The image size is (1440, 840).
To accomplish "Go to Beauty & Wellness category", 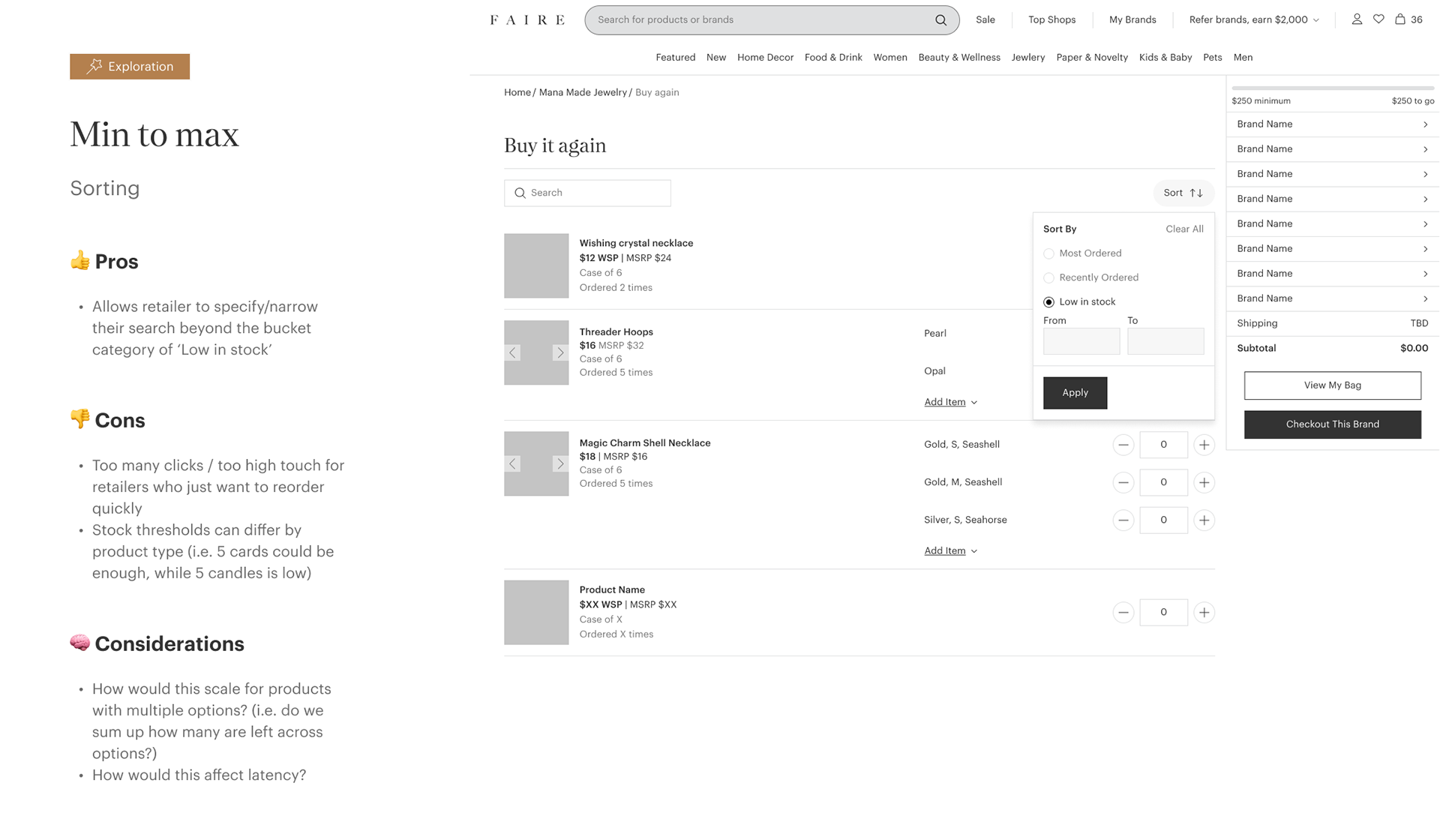I will pos(959,57).
